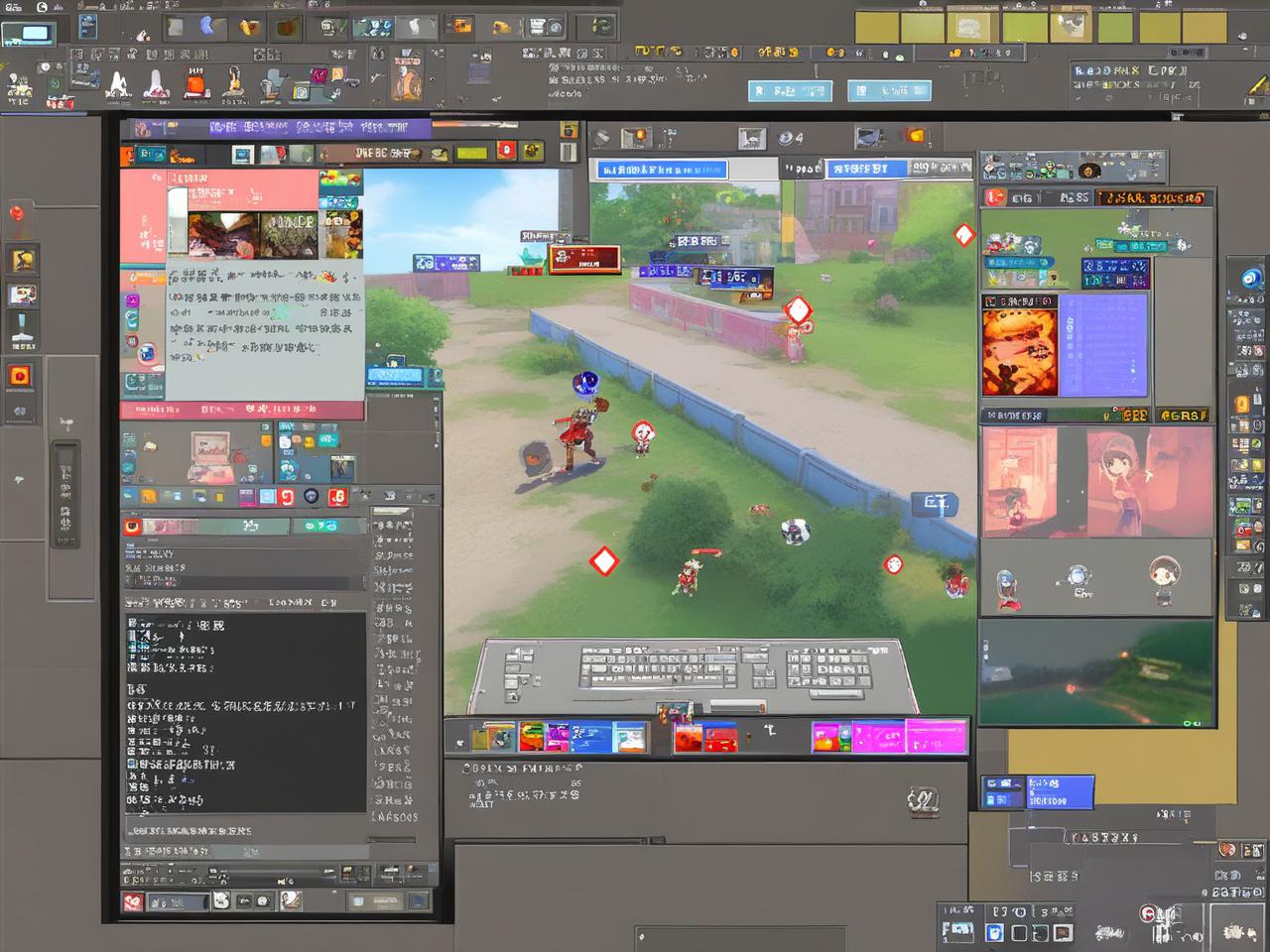
Task: Pick the yellow-green bar swatch in panel toolbar
Action: (x=472, y=153)
